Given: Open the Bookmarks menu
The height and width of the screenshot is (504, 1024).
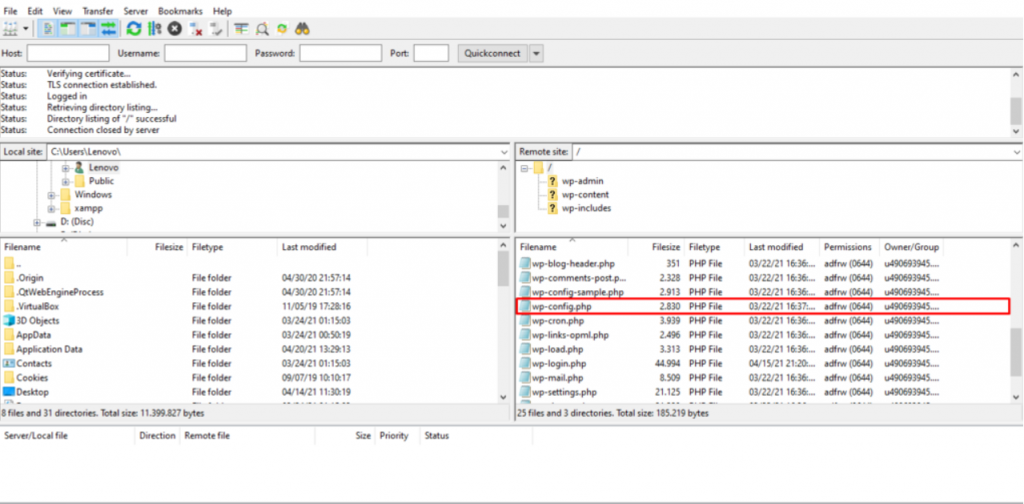Looking at the screenshot, I should click(180, 10).
